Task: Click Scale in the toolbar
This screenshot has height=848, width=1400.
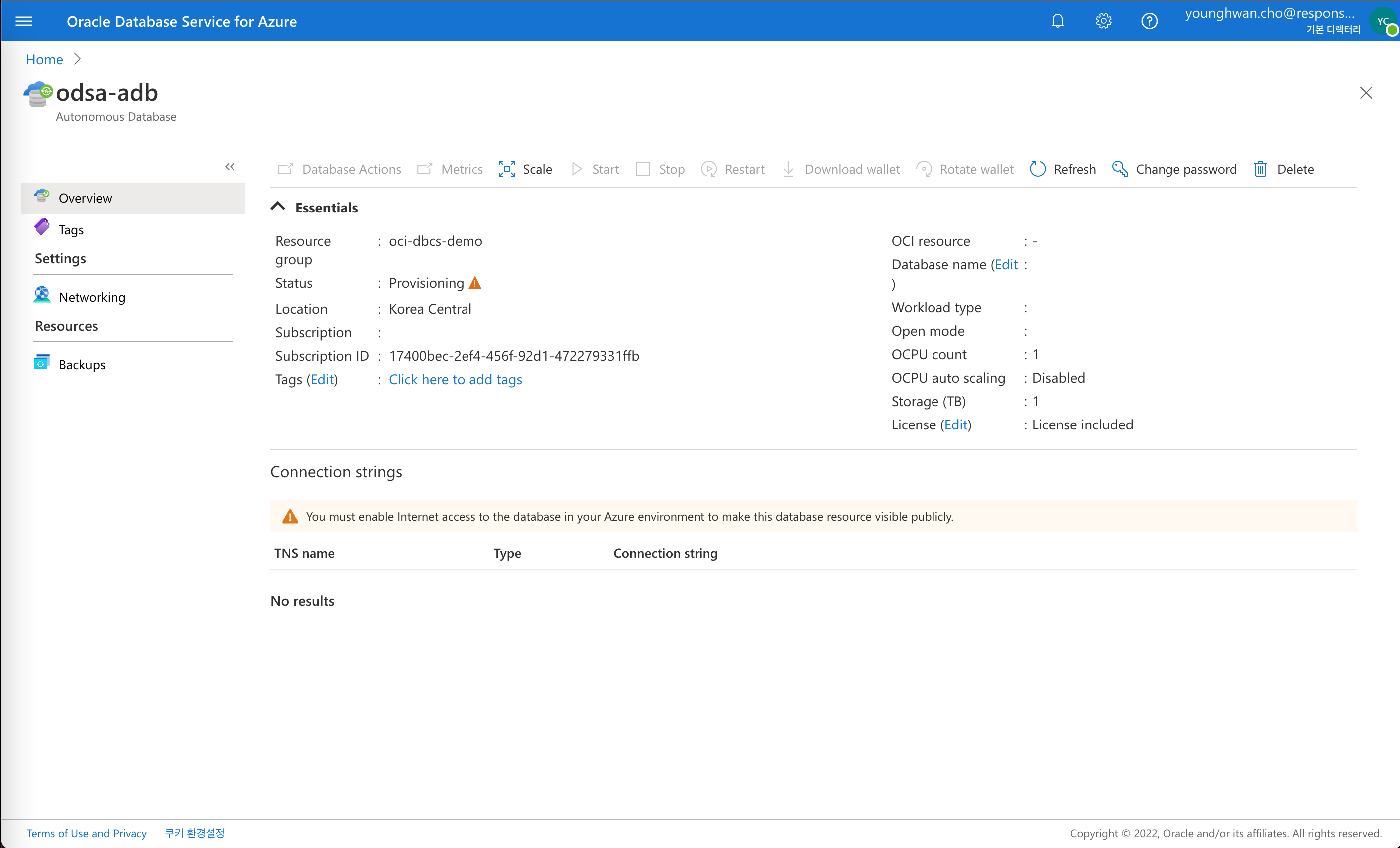Action: pyautogui.click(x=525, y=169)
